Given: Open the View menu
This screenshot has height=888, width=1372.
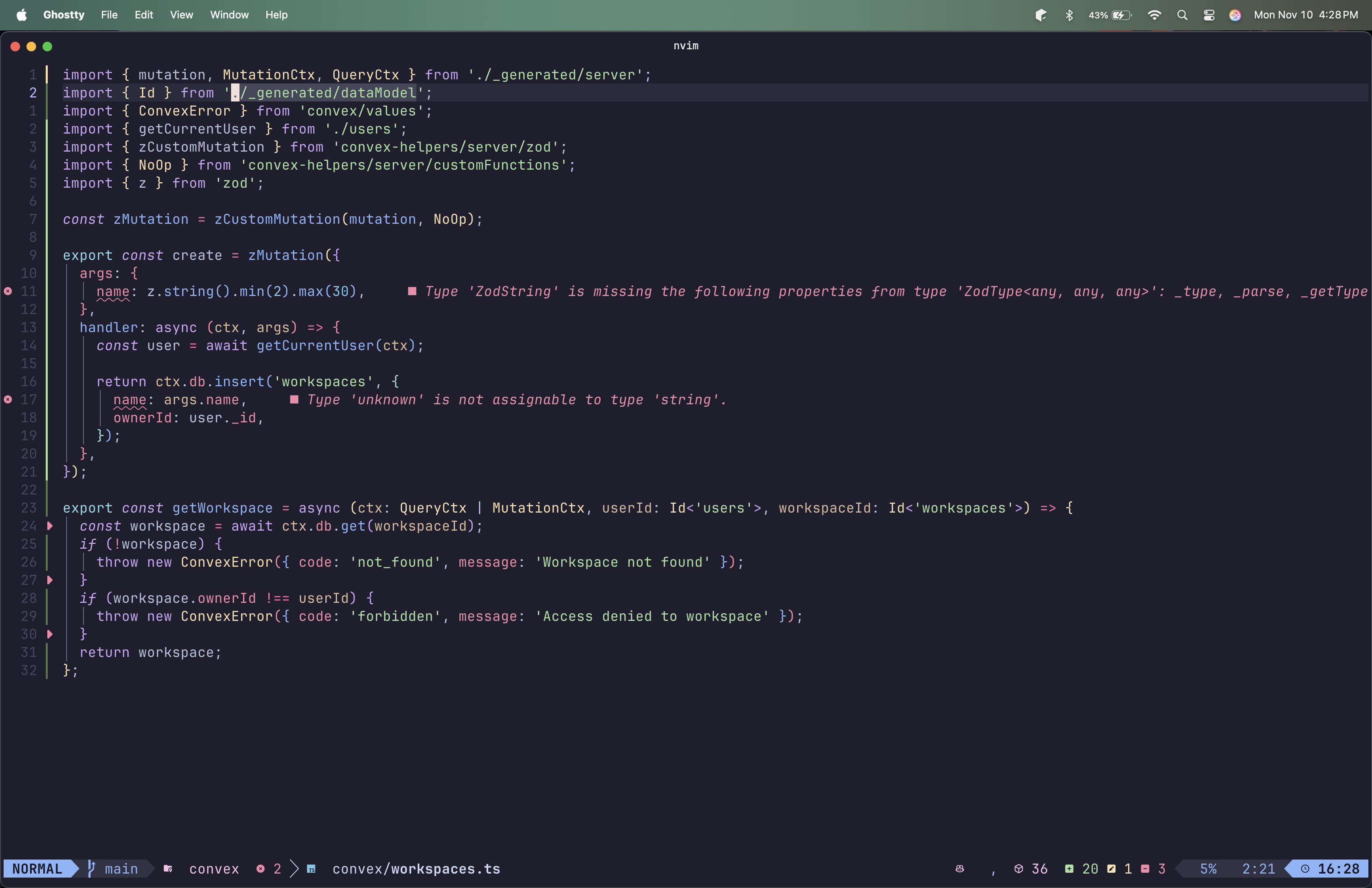Looking at the screenshot, I should 181,15.
